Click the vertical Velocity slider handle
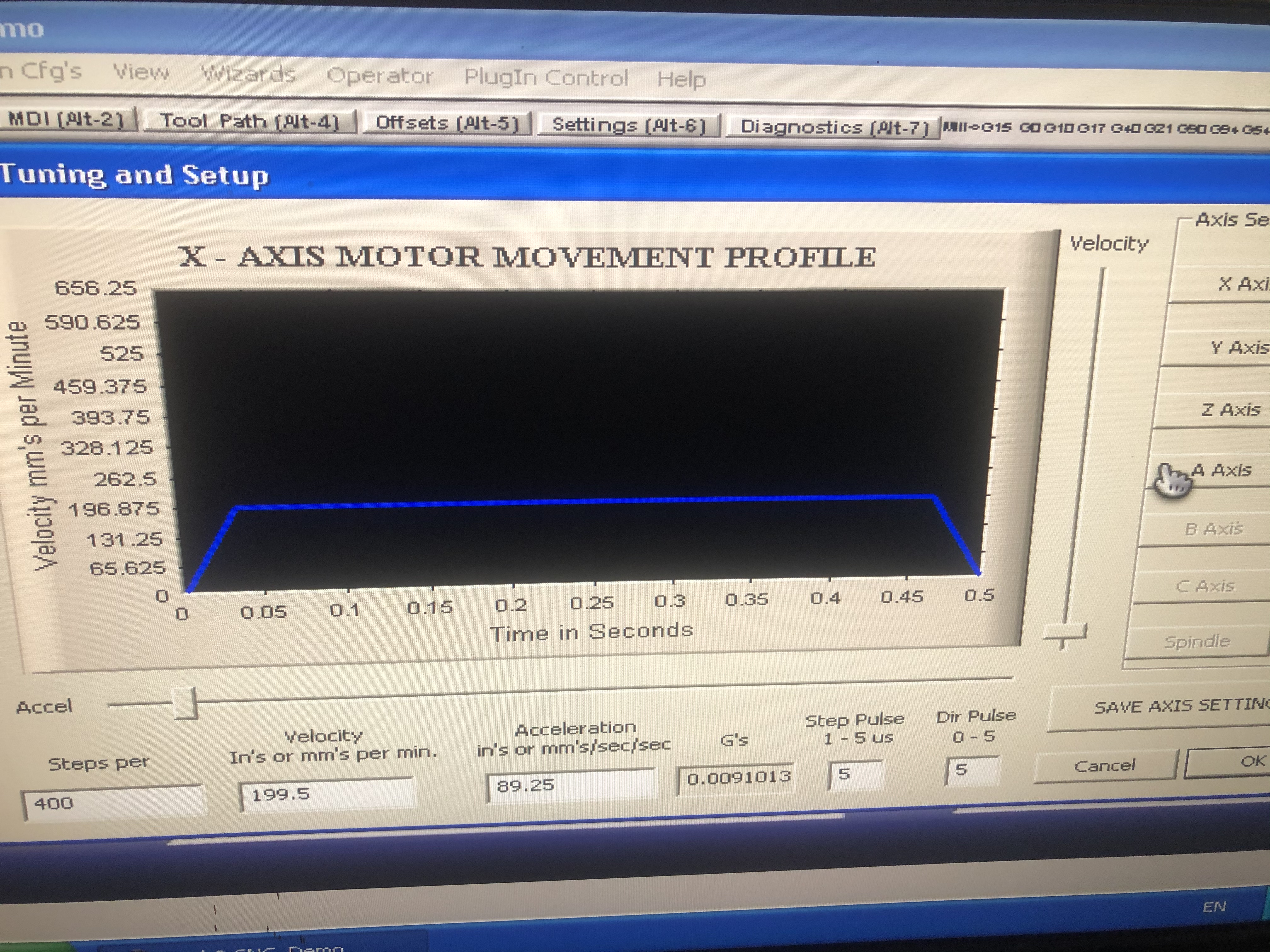The width and height of the screenshot is (1270, 952). [1065, 633]
